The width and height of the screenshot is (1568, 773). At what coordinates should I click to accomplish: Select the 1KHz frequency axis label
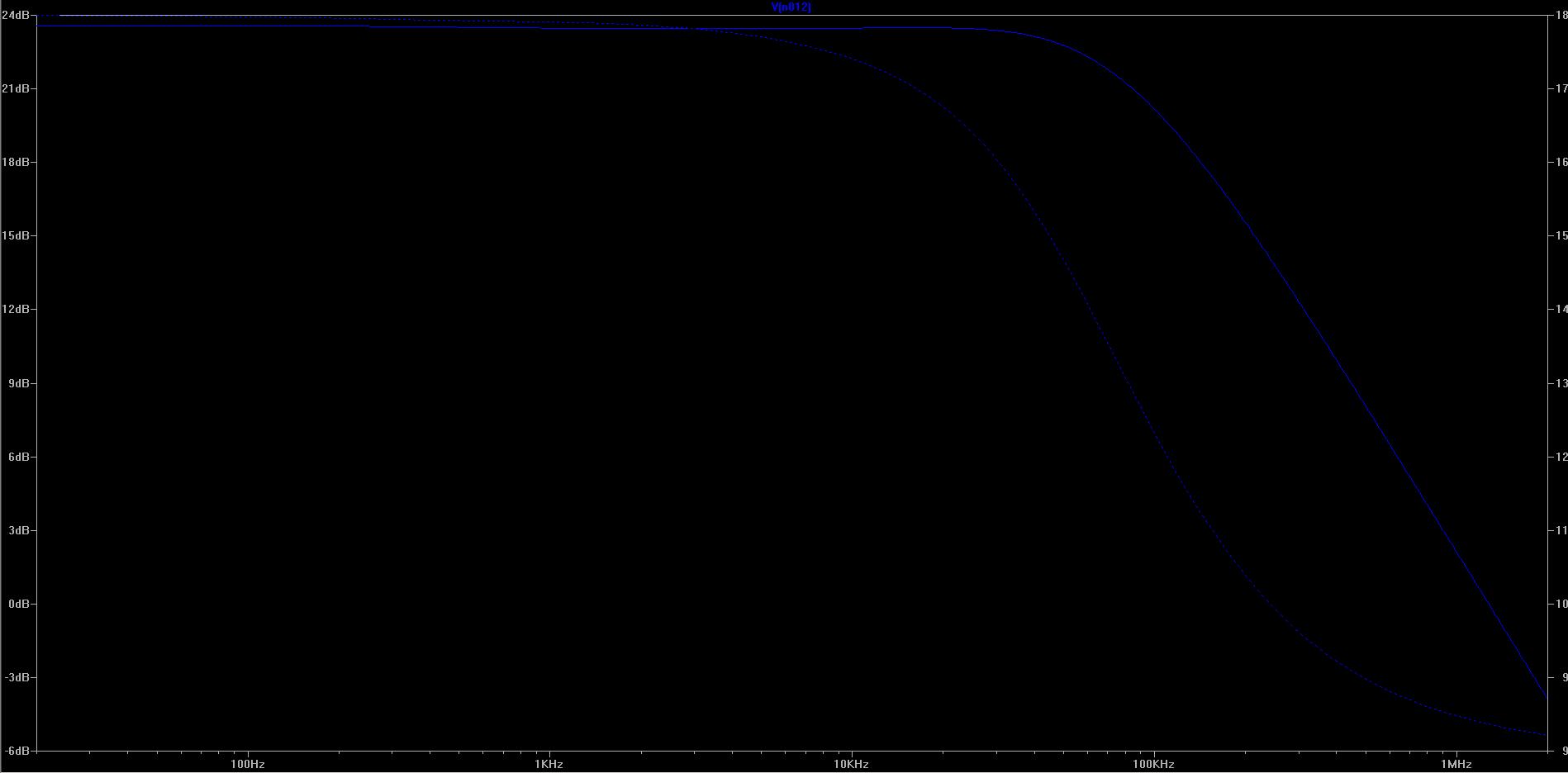tap(549, 764)
